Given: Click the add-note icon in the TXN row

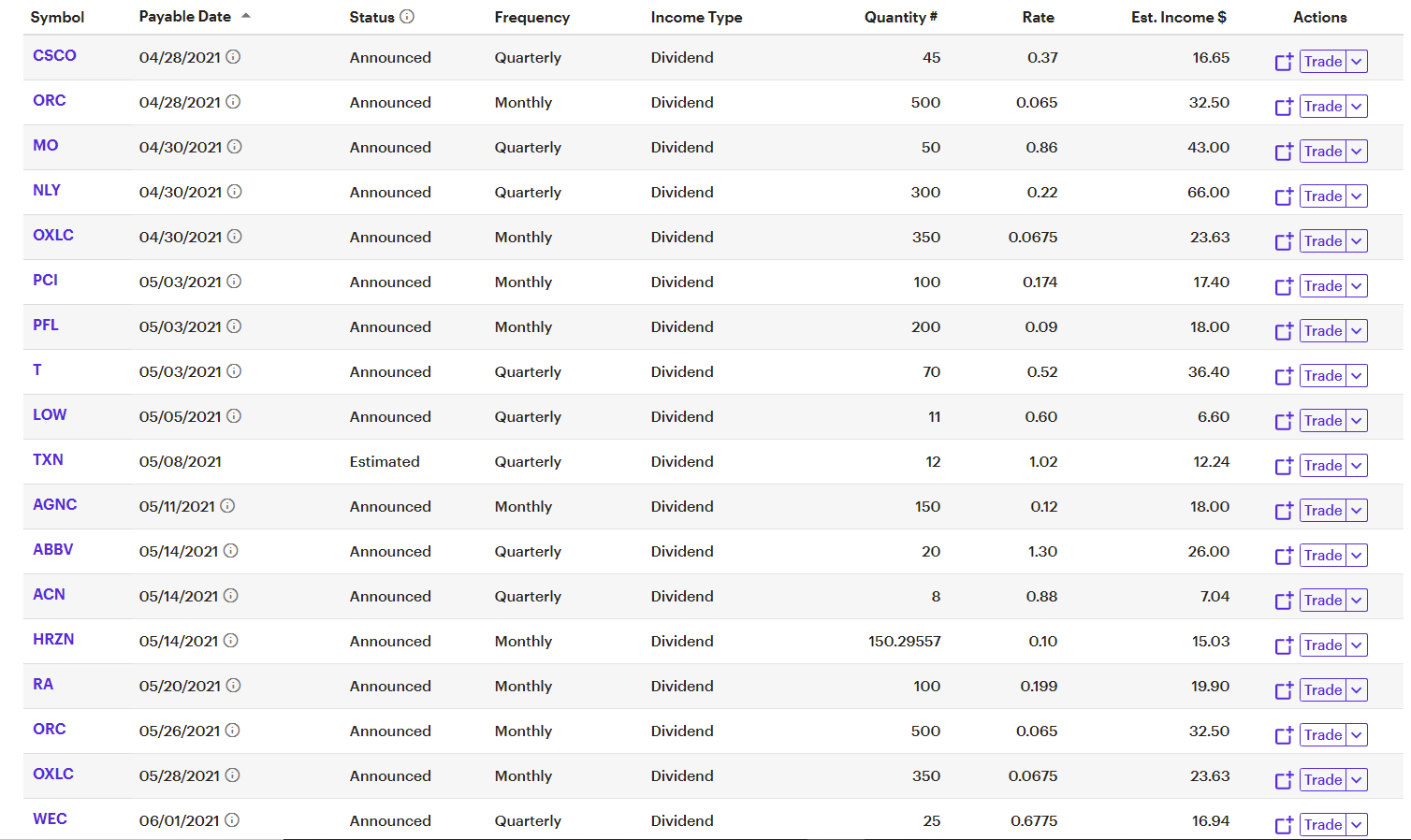Looking at the screenshot, I should pyautogui.click(x=1284, y=466).
